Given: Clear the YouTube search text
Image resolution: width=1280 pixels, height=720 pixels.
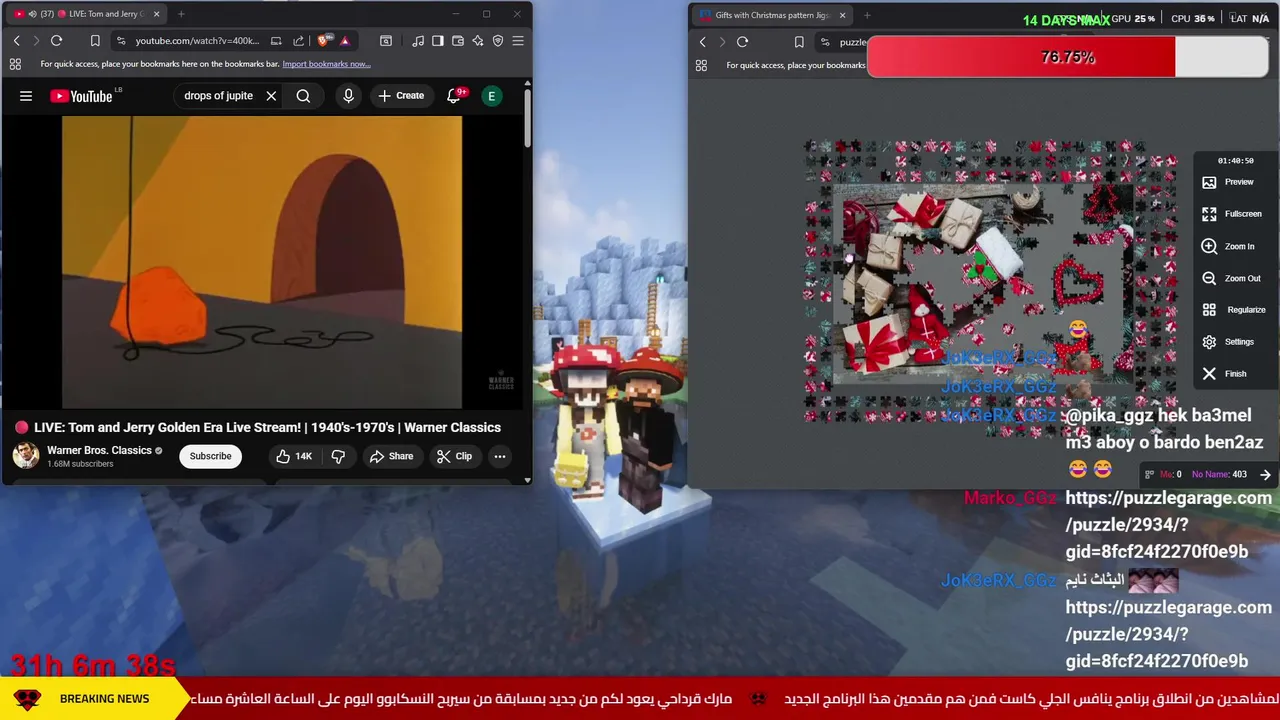Looking at the screenshot, I should pyautogui.click(x=271, y=96).
